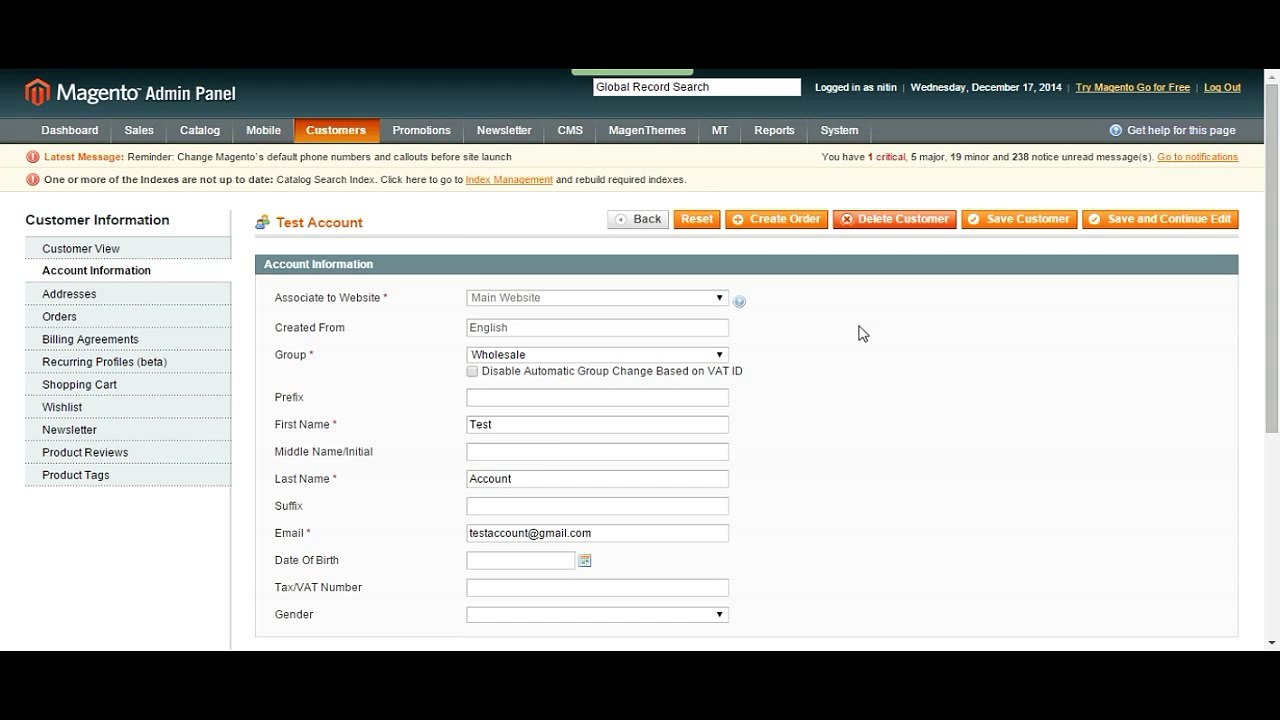Open the CMS menu
1280x720 pixels.
pyautogui.click(x=570, y=130)
